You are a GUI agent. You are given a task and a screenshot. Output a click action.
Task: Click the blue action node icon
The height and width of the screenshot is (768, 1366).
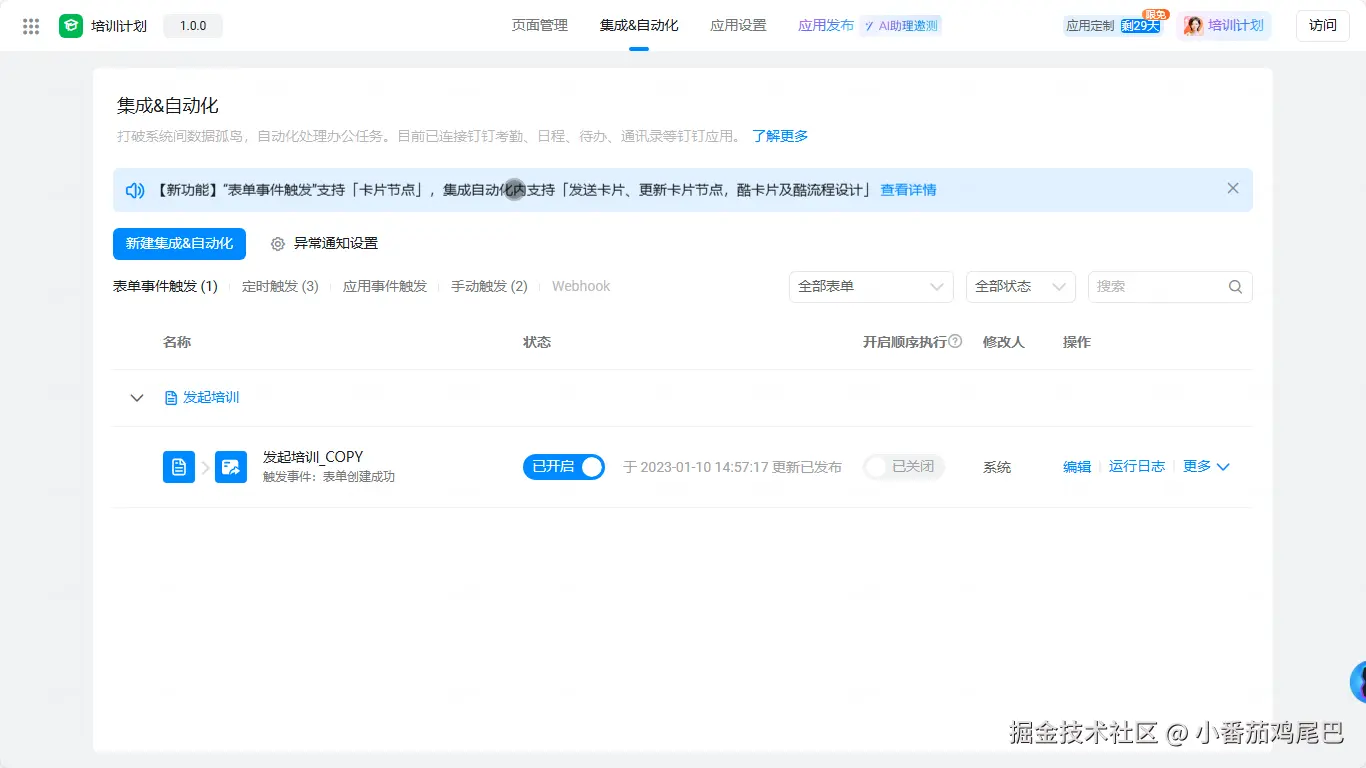pyautogui.click(x=231, y=467)
